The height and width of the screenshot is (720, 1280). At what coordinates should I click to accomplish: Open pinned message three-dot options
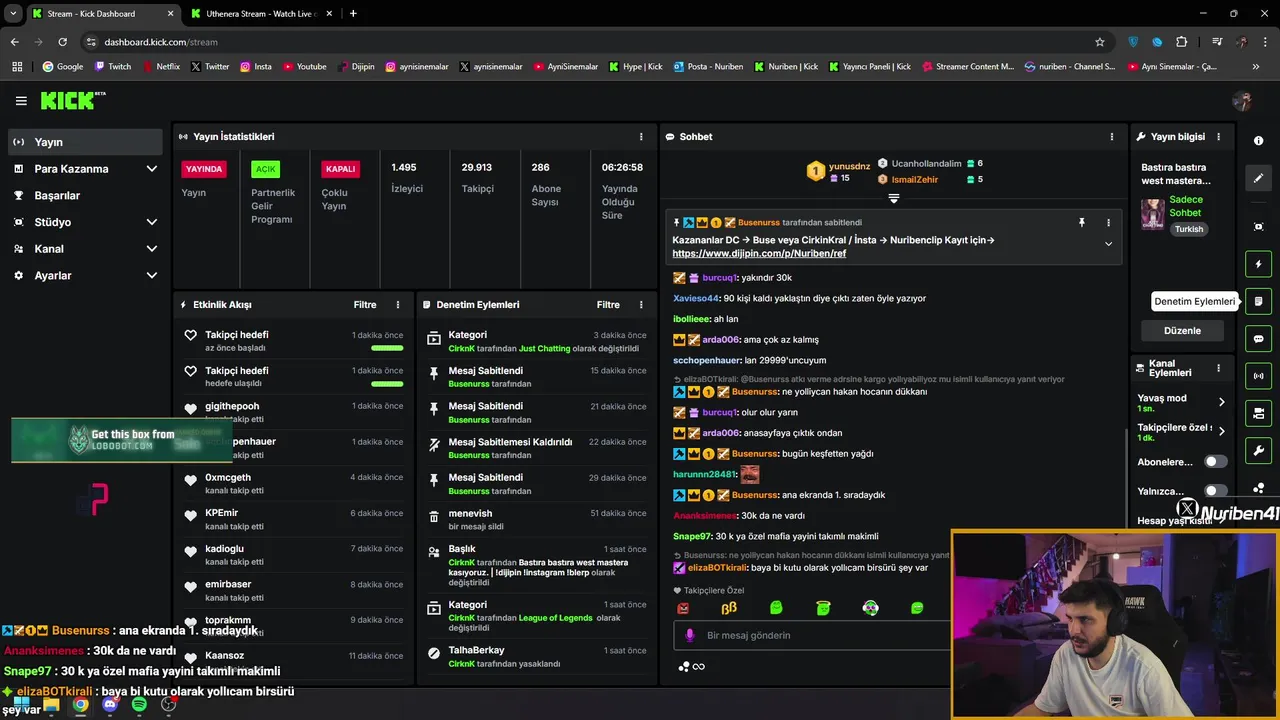tap(1108, 223)
